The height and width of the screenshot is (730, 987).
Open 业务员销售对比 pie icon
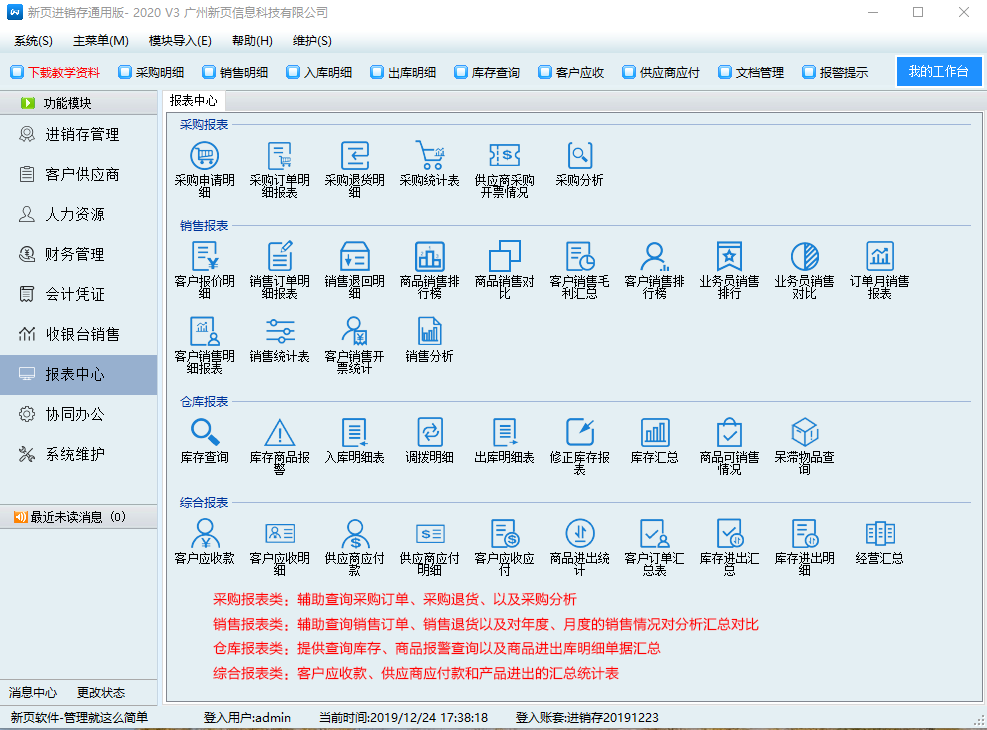pos(804,256)
